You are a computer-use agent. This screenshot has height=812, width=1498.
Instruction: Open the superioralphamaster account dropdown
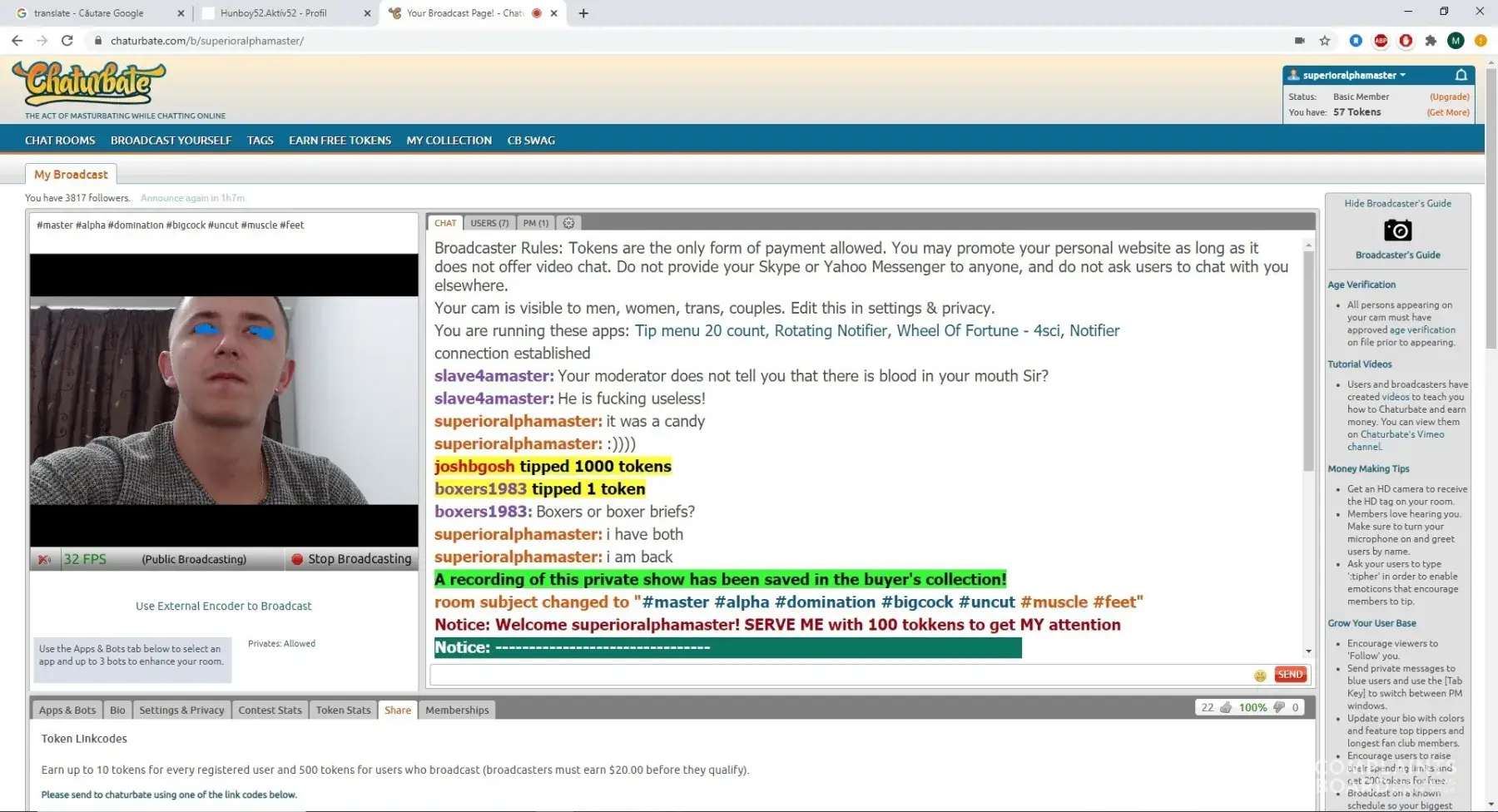[x=1354, y=75]
